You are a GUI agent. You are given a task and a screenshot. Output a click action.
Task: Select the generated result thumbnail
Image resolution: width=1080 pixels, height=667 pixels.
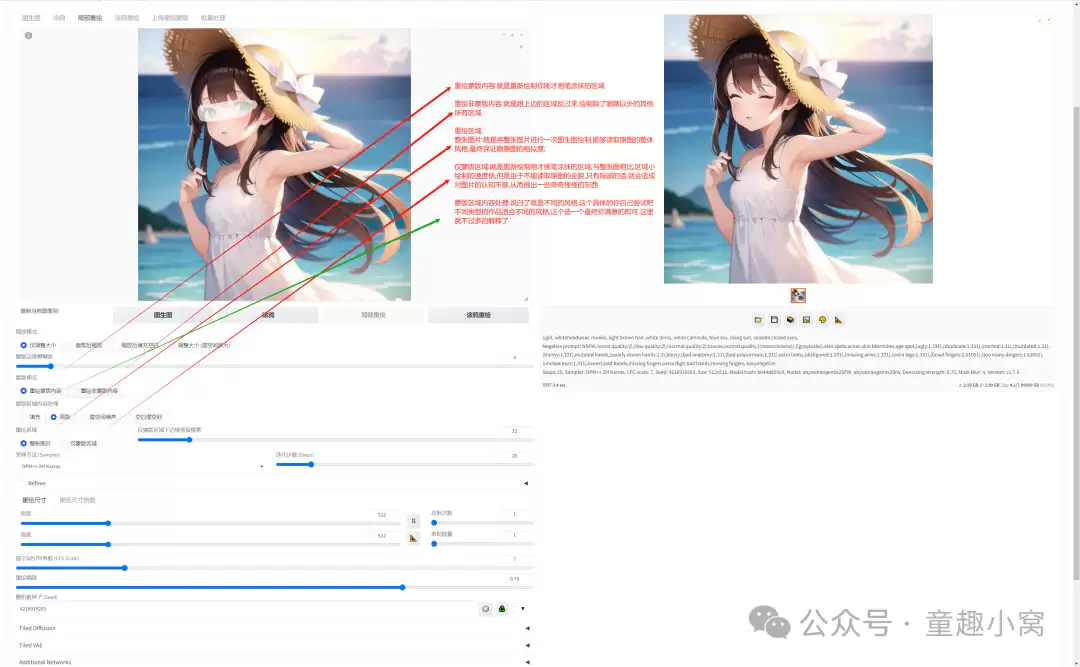tap(798, 296)
